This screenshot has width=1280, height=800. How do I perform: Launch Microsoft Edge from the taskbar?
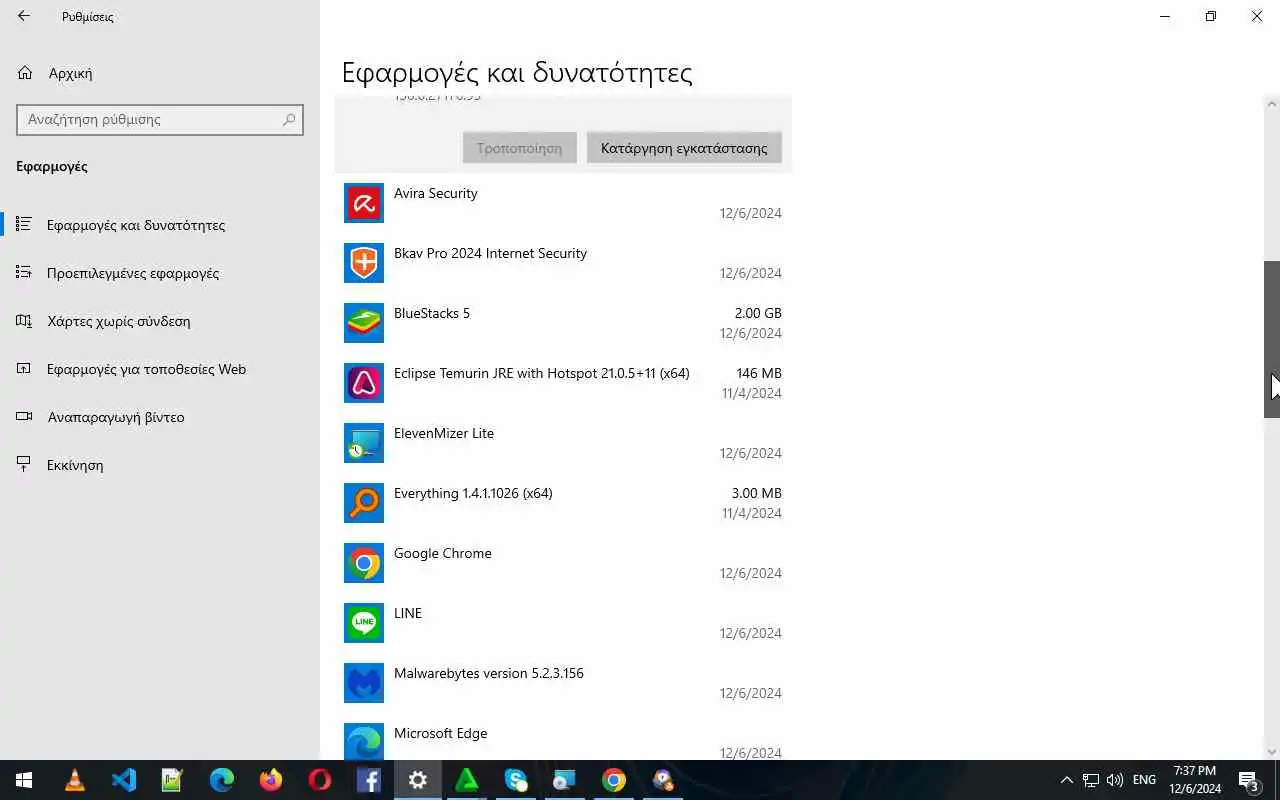(x=222, y=780)
